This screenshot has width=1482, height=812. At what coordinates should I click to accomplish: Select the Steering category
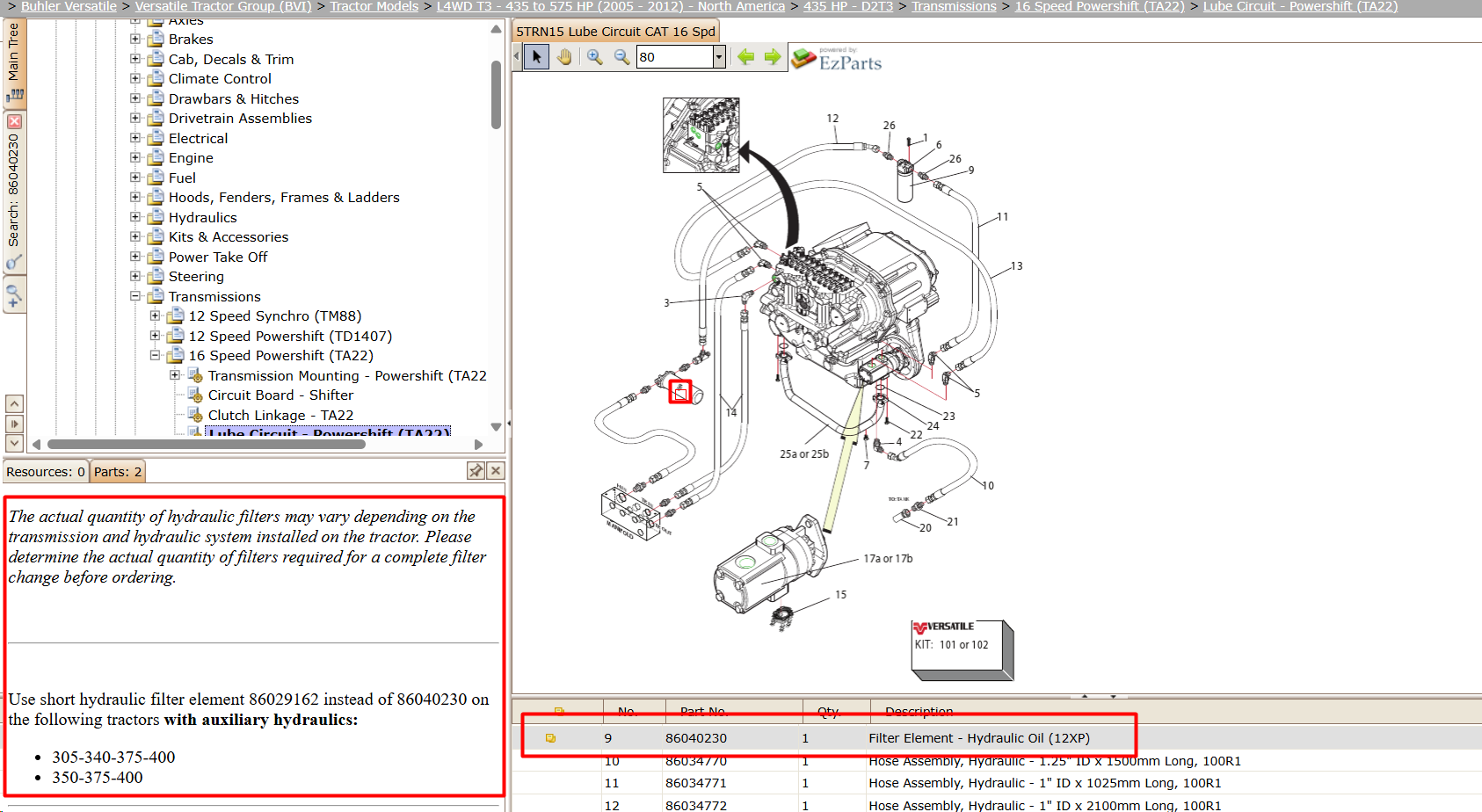click(196, 277)
